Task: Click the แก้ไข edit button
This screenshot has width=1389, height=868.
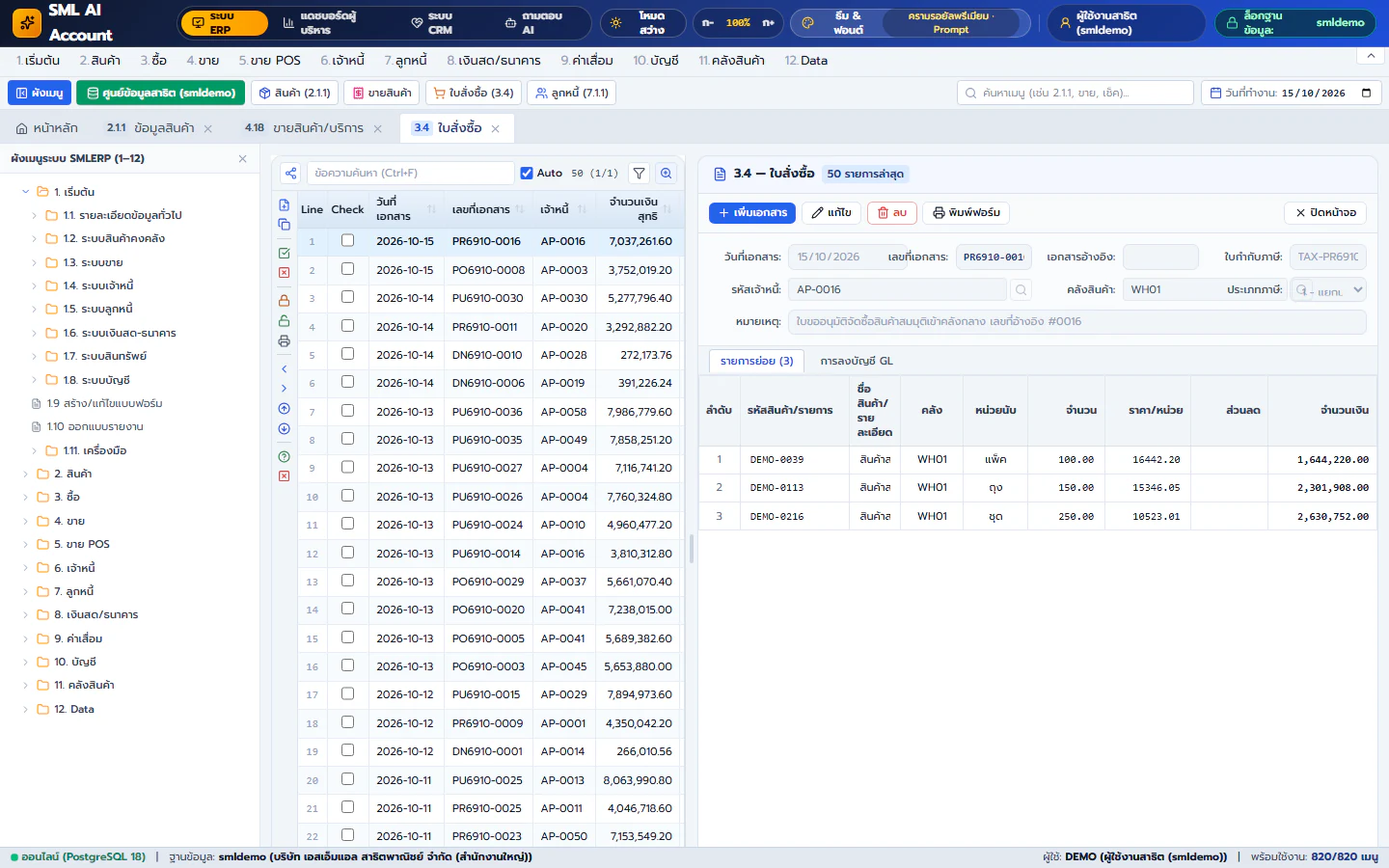Action: [x=831, y=212]
